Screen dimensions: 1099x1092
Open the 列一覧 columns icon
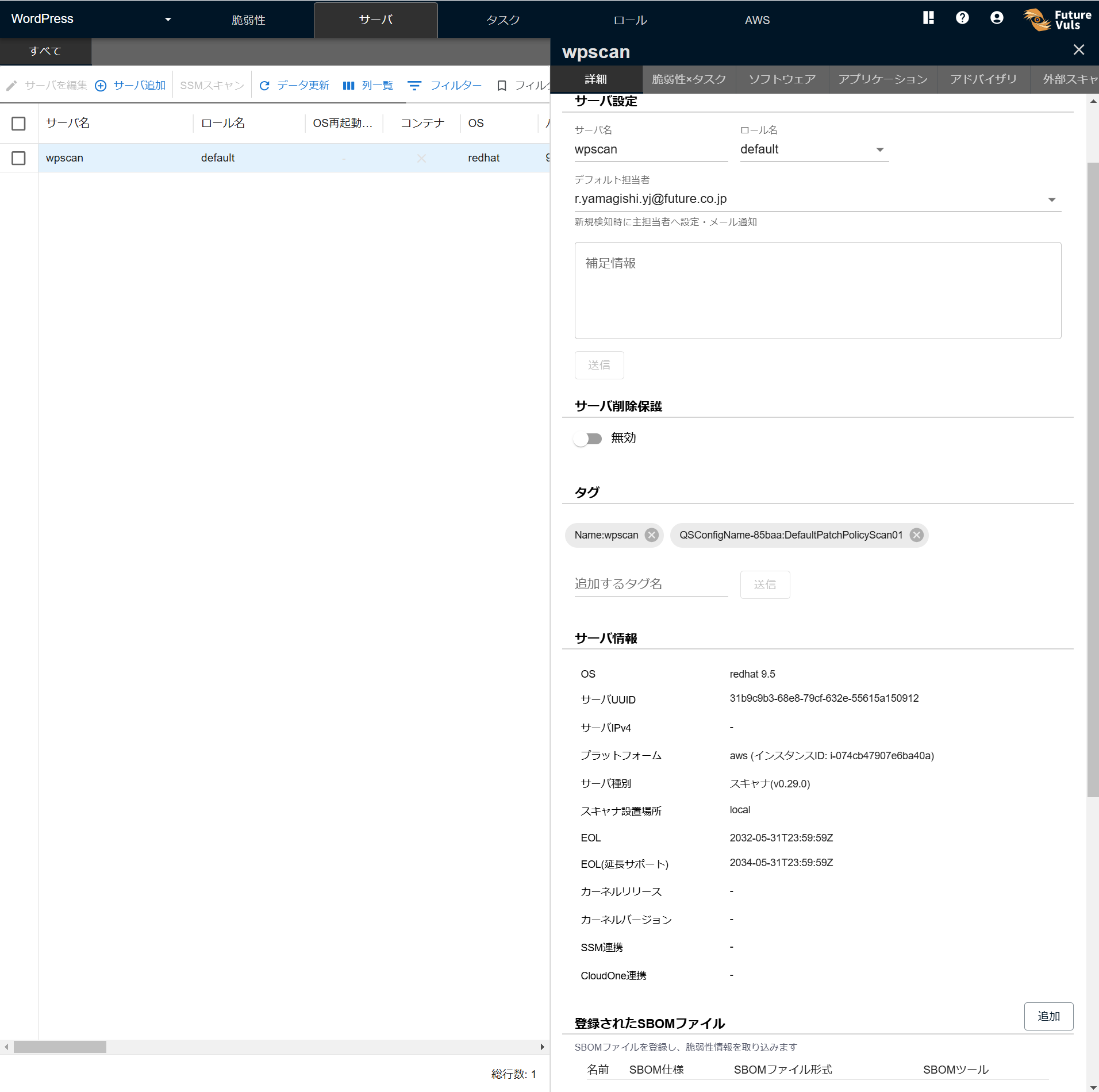click(348, 86)
